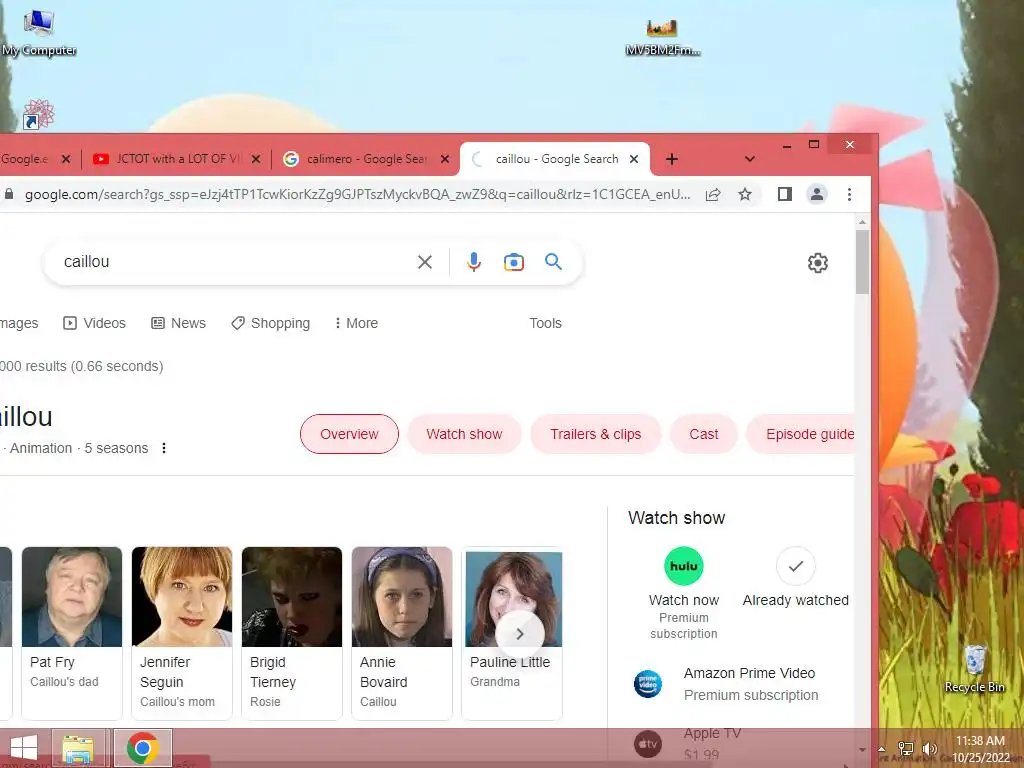The image size is (1024, 768).
Task: Open more options beside 5 seasons
Action: point(164,448)
